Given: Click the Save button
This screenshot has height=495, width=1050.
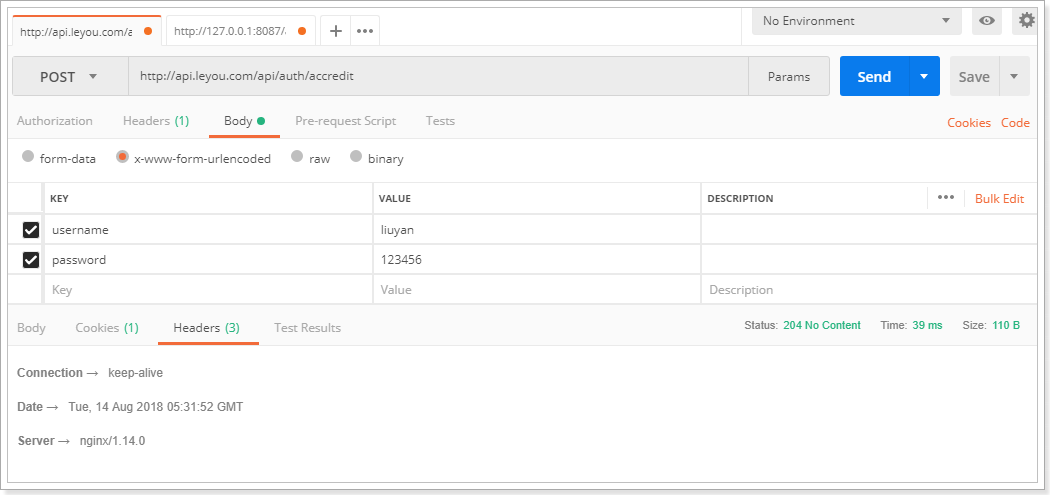Looking at the screenshot, I should pyautogui.click(x=974, y=76).
